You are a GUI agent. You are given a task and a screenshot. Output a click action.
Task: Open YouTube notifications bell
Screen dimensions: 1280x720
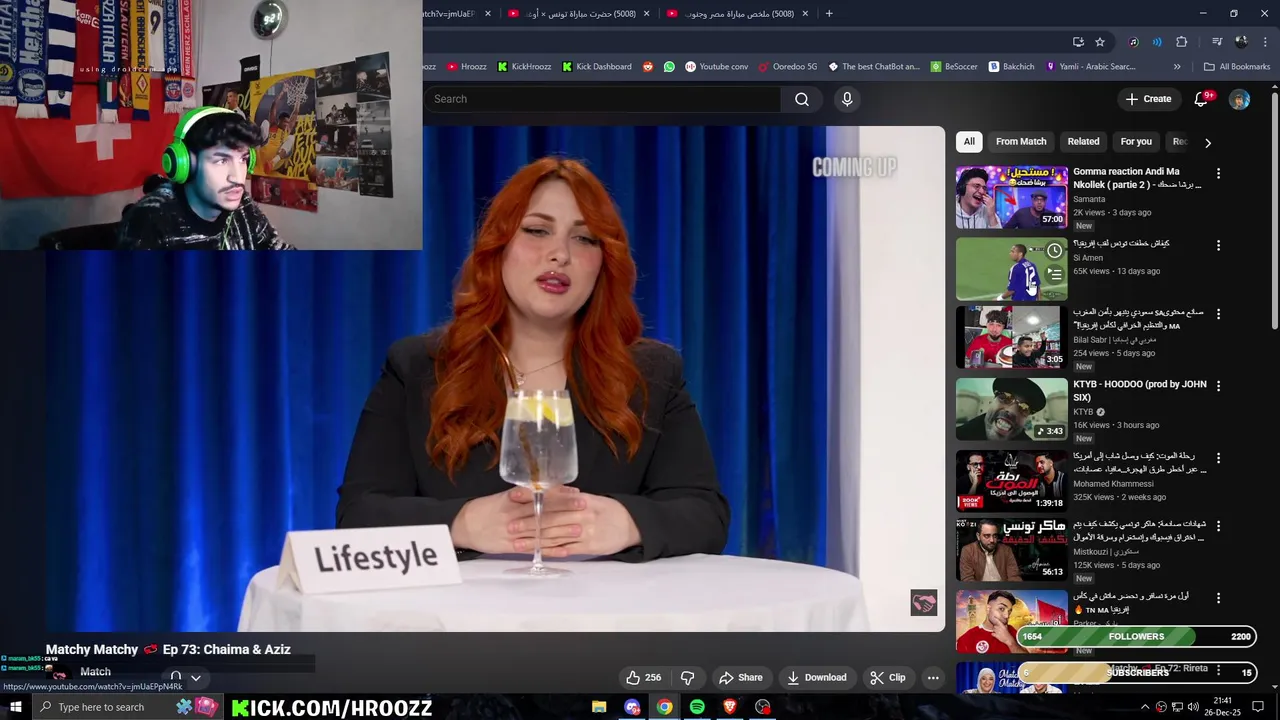coord(1202,99)
